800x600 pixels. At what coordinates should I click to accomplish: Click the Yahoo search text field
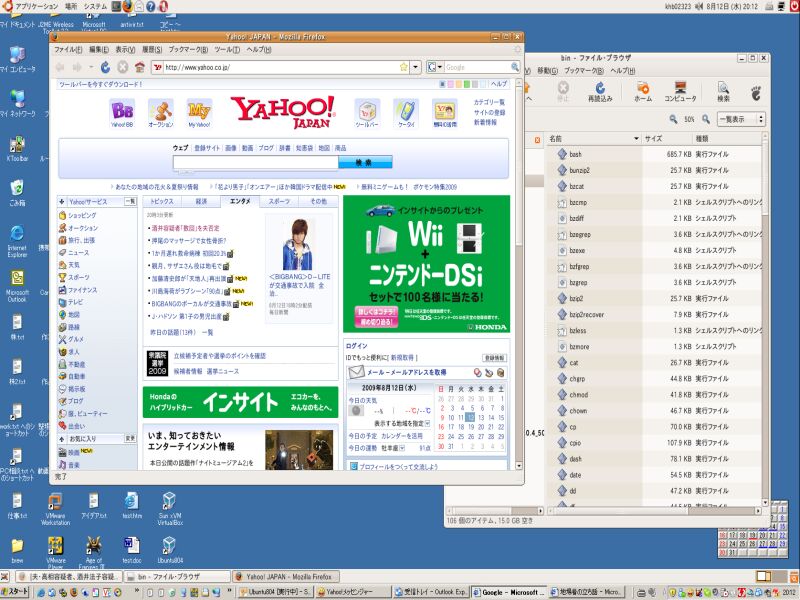(256, 162)
